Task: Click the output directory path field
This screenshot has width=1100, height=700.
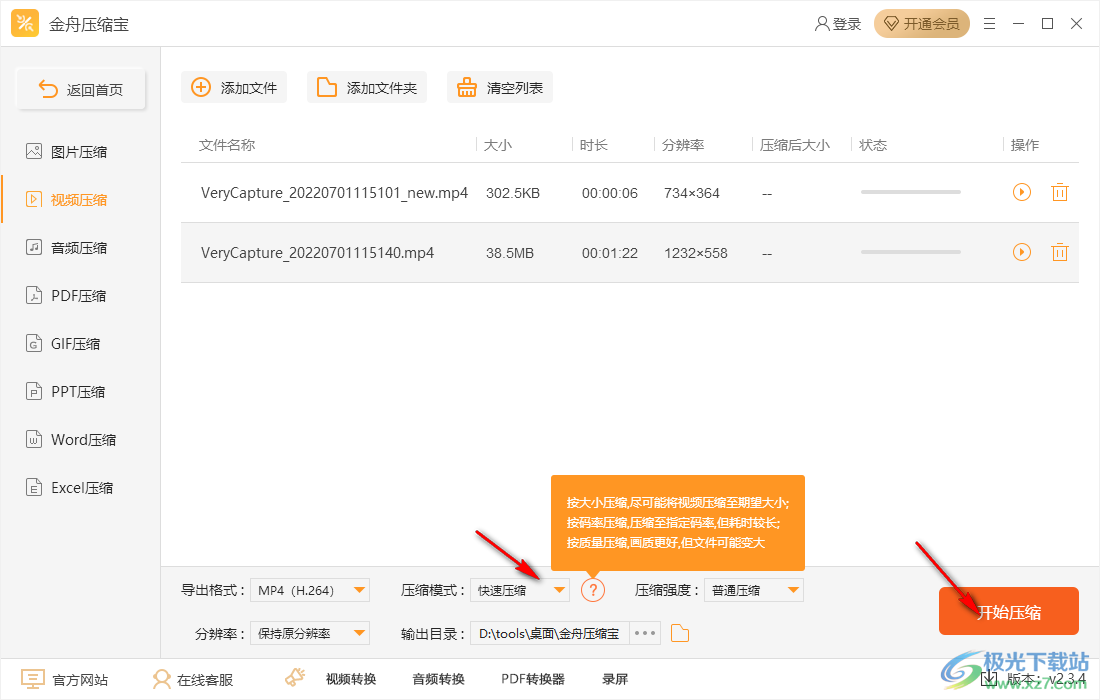Action: point(549,633)
